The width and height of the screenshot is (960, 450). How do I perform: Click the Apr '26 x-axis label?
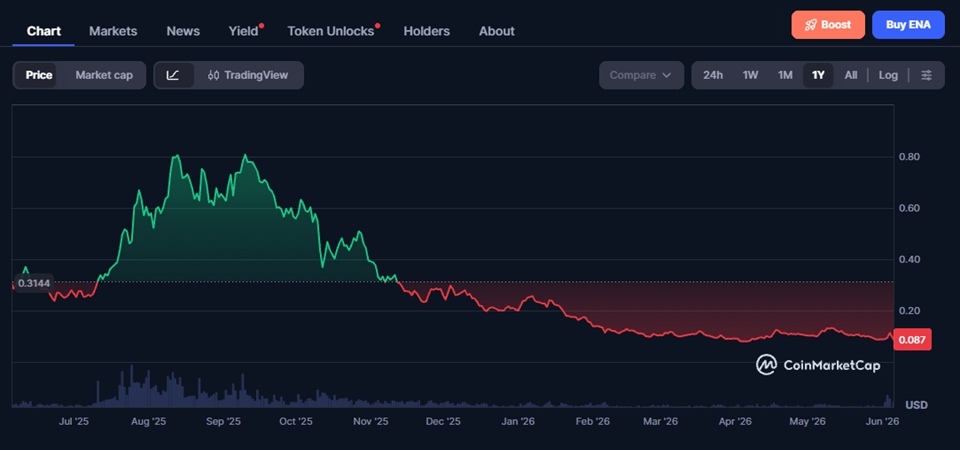point(735,422)
